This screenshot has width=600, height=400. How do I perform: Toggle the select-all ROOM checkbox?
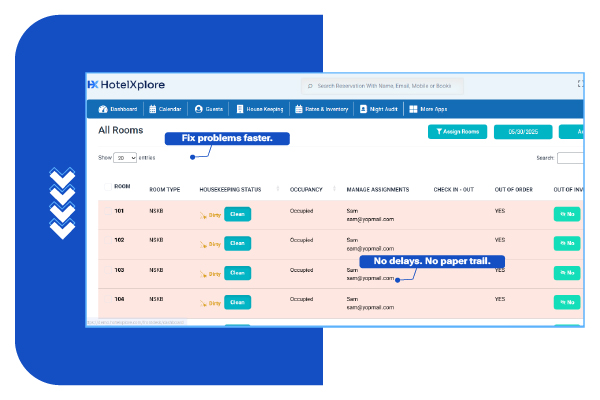click(108, 187)
